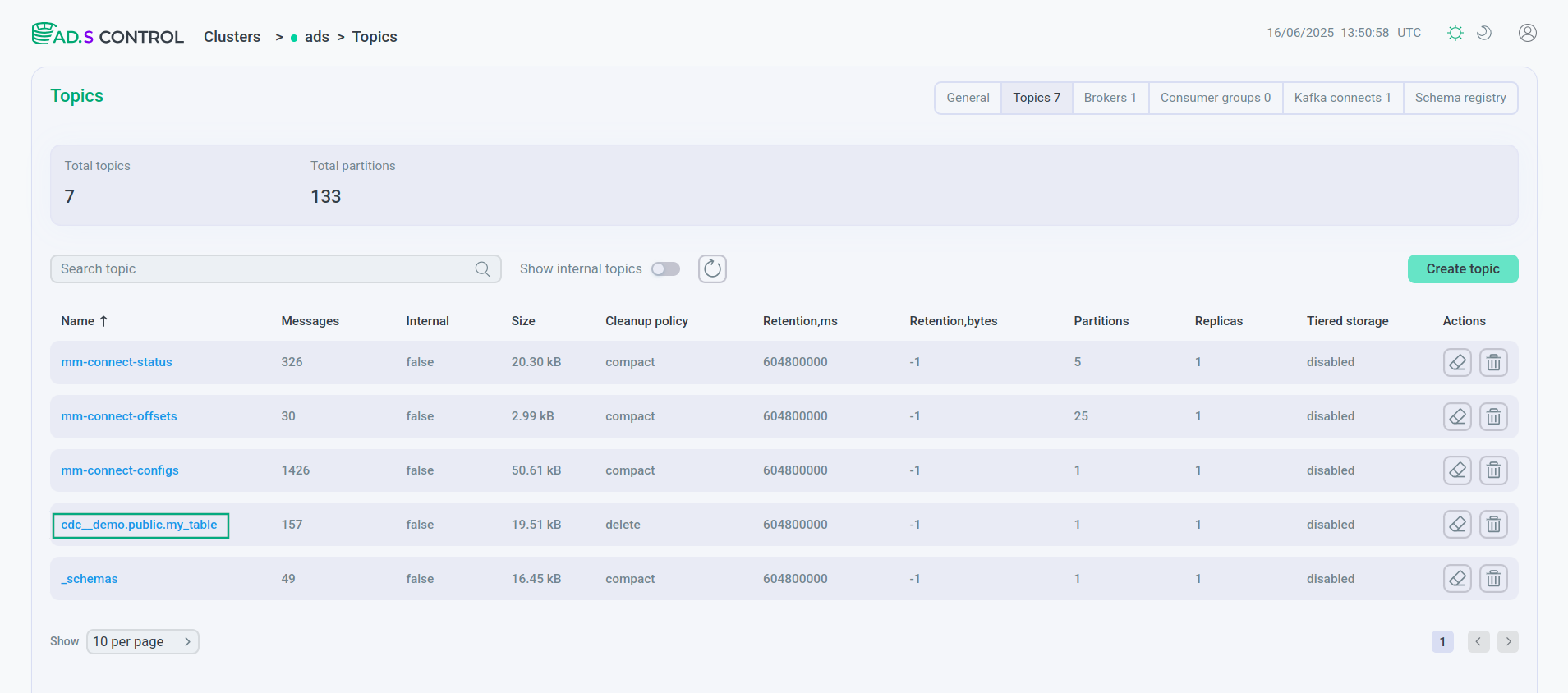Viewport: 1568px width, 693px height.
Task: Switch to dark theme moon icon
Action: pyautogui.click(x=1484, y=33)
